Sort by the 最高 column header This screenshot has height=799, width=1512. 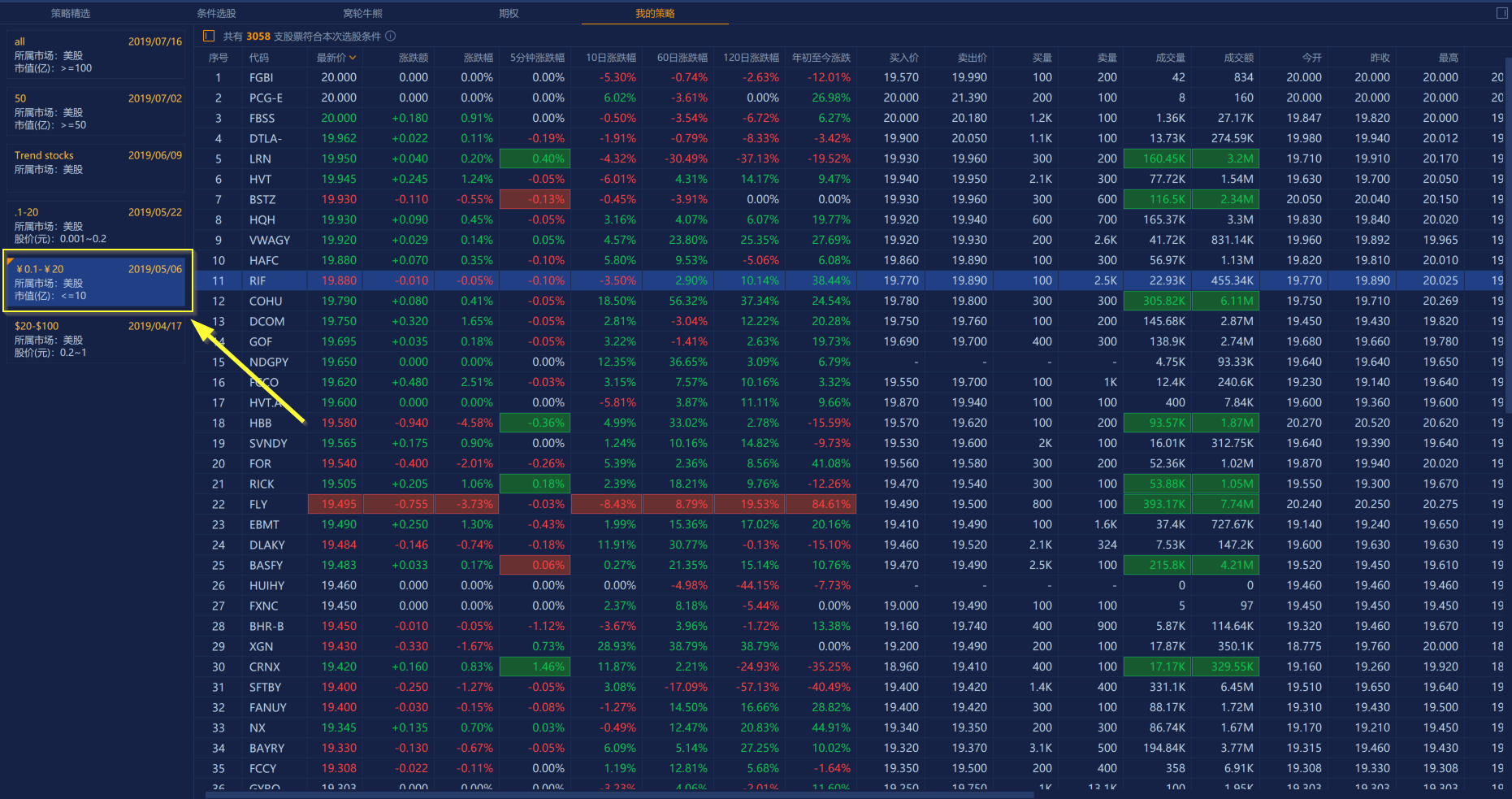(x=1449, y=58)
